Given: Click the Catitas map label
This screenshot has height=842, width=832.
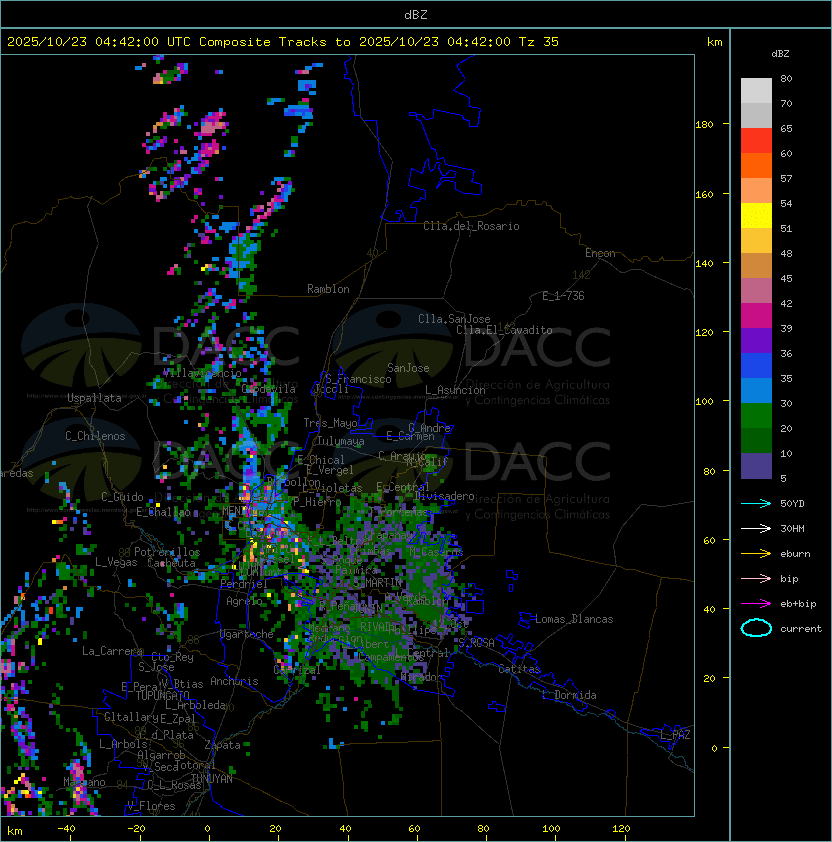Looking at the screenshot, I should 519,669.
